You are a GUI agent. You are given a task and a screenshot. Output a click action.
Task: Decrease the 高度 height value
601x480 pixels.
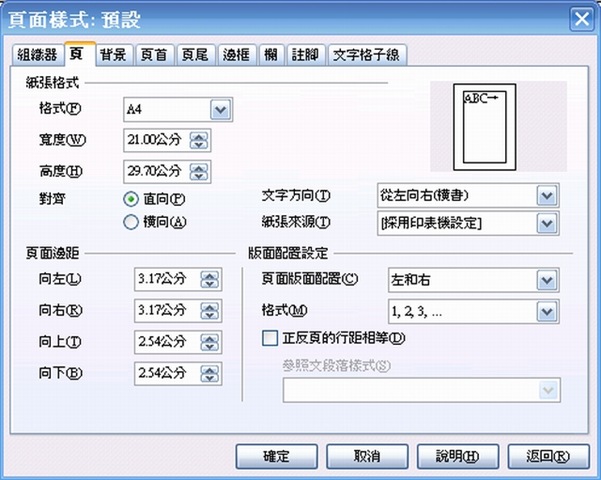[199, 176]
